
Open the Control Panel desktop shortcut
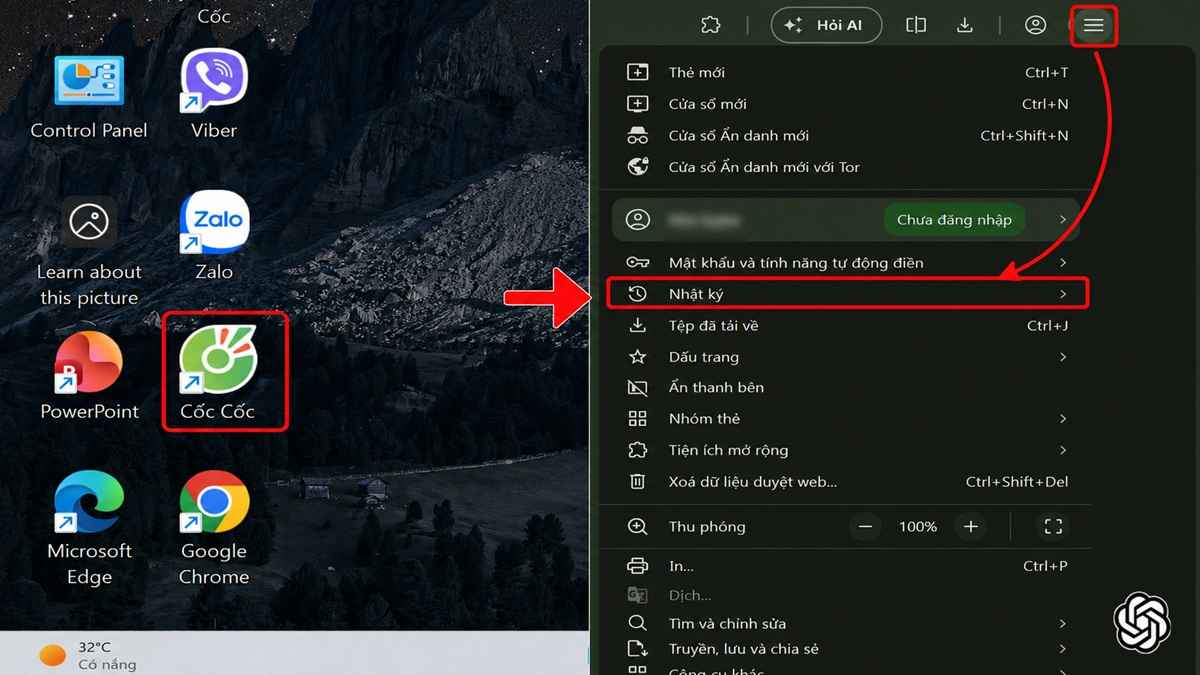pyautogui.click(x=88, y=95)
